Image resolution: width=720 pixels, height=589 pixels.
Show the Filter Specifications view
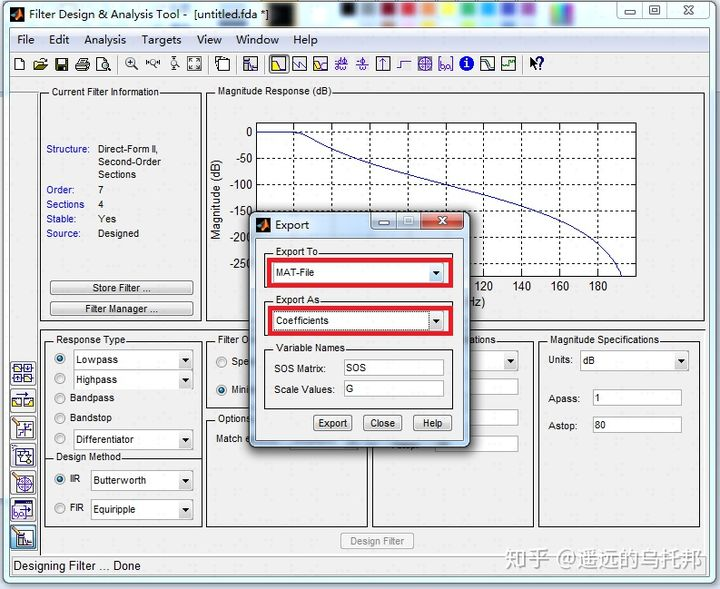250,64
